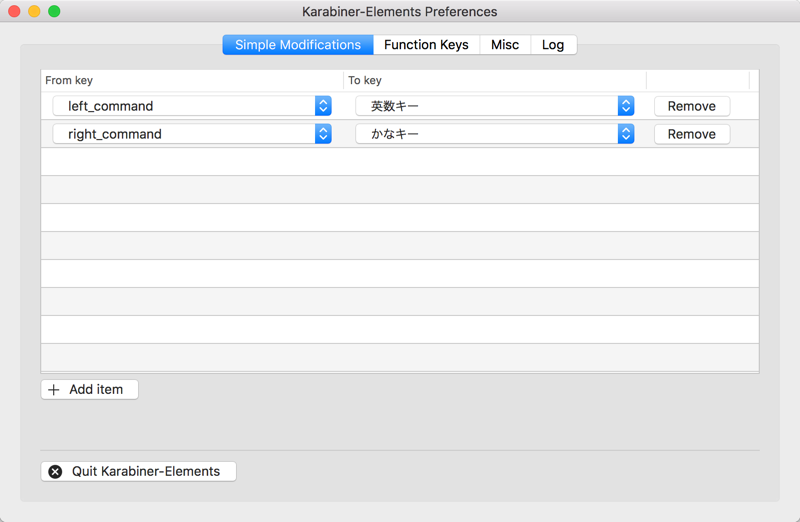Click the blank column header above Remove buttons
Screen dimensions: 800x522
tap(697, 80)
